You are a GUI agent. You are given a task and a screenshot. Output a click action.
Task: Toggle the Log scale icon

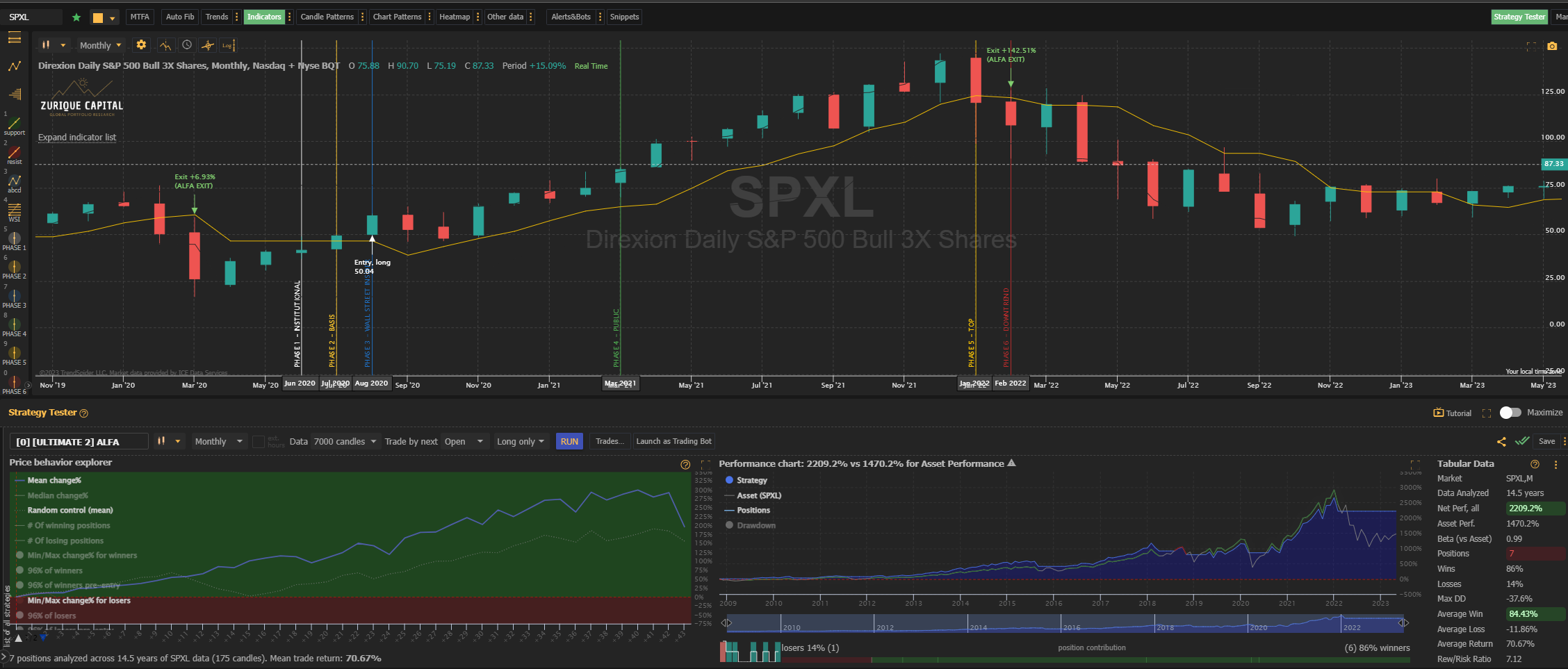(x=228, y=45)
